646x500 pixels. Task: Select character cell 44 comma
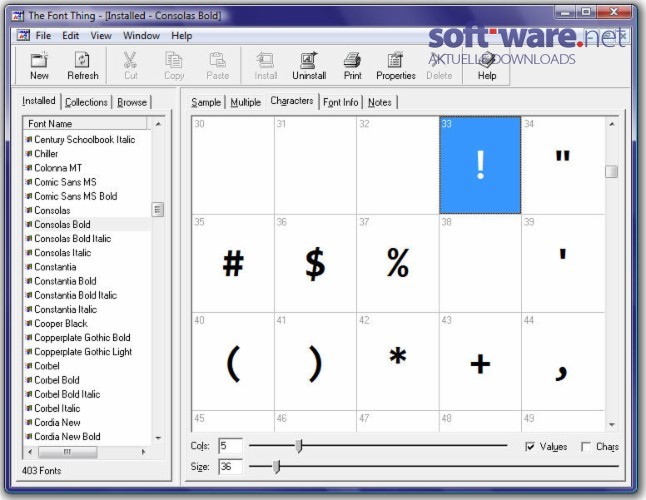click(563, 362)
